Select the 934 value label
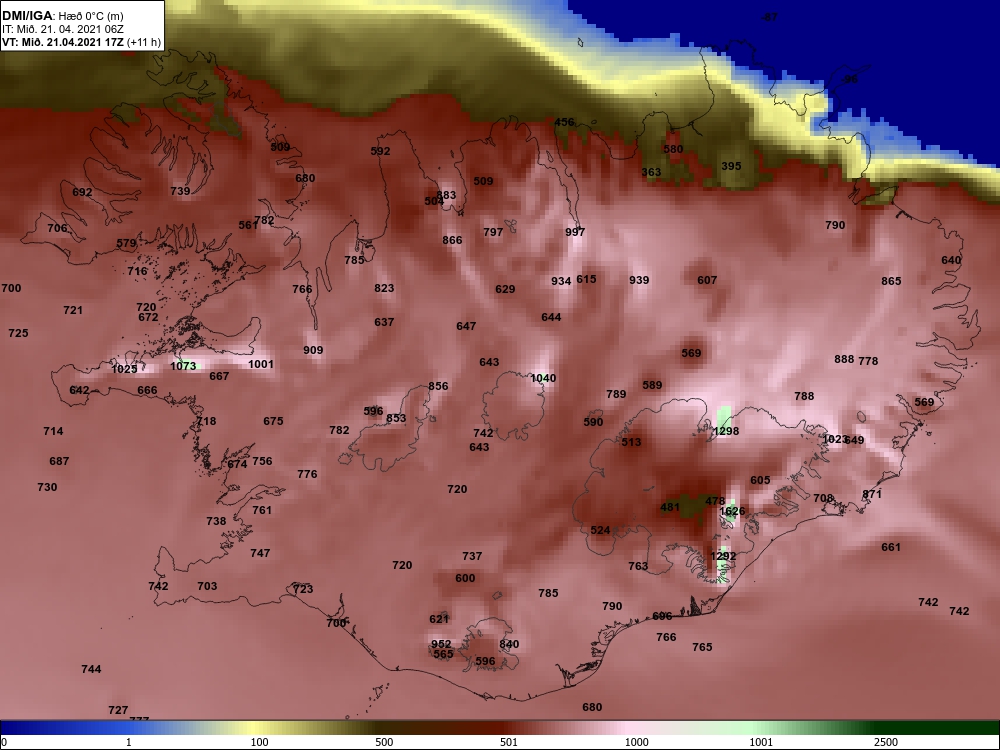Viewport: 1000px width, 750px height. click(x=561, y=281)
